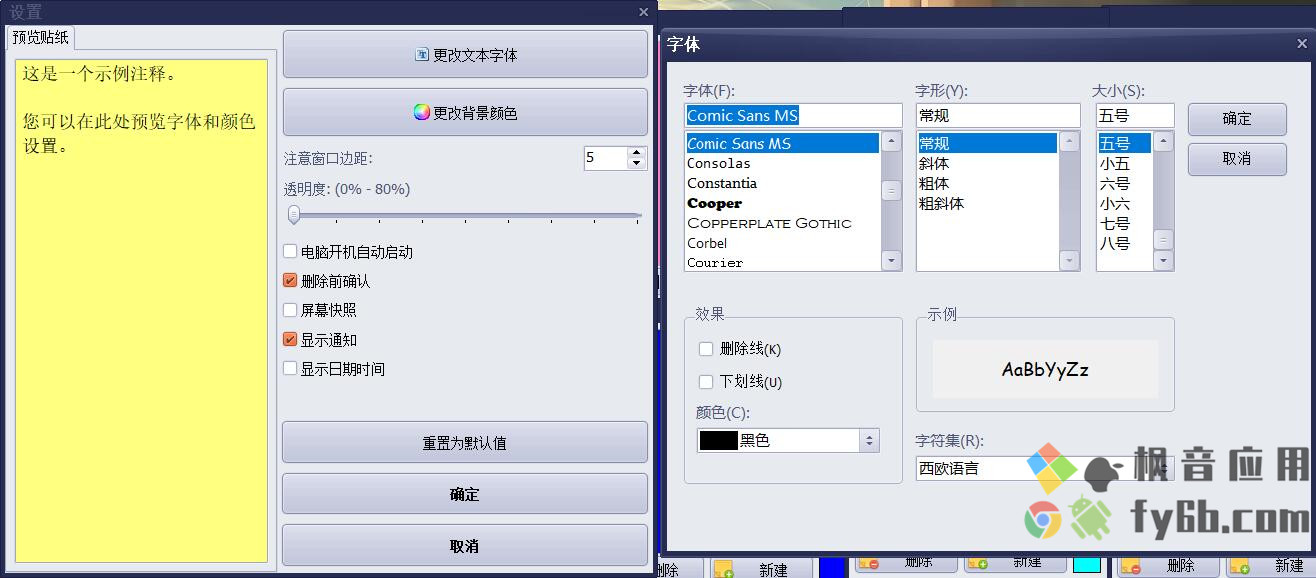Choose 粗体 in the 字形 list
Screen dimensions: 1316x578
986,183
